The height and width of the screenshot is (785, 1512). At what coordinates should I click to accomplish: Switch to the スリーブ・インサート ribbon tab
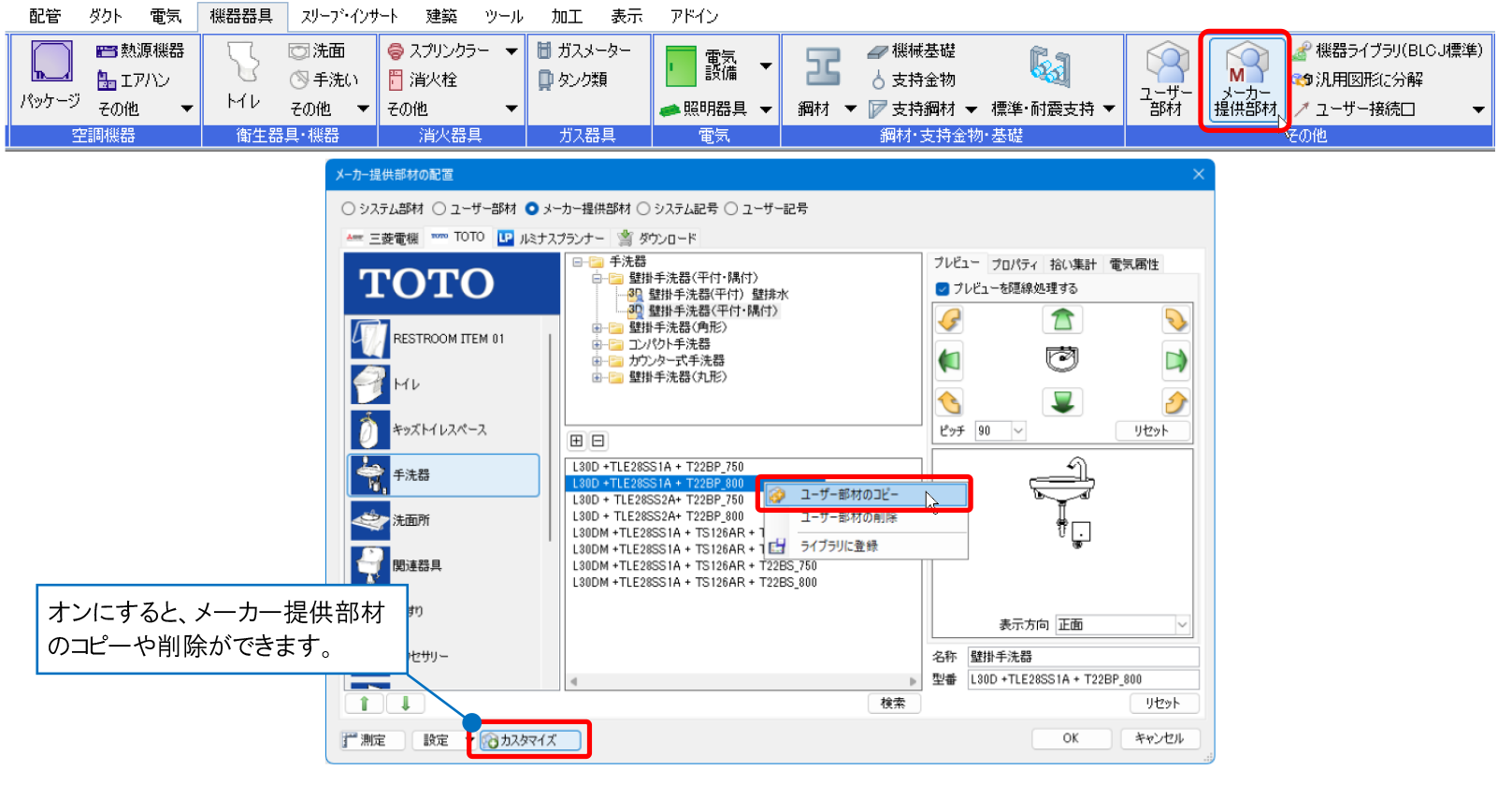coord(349,16)
